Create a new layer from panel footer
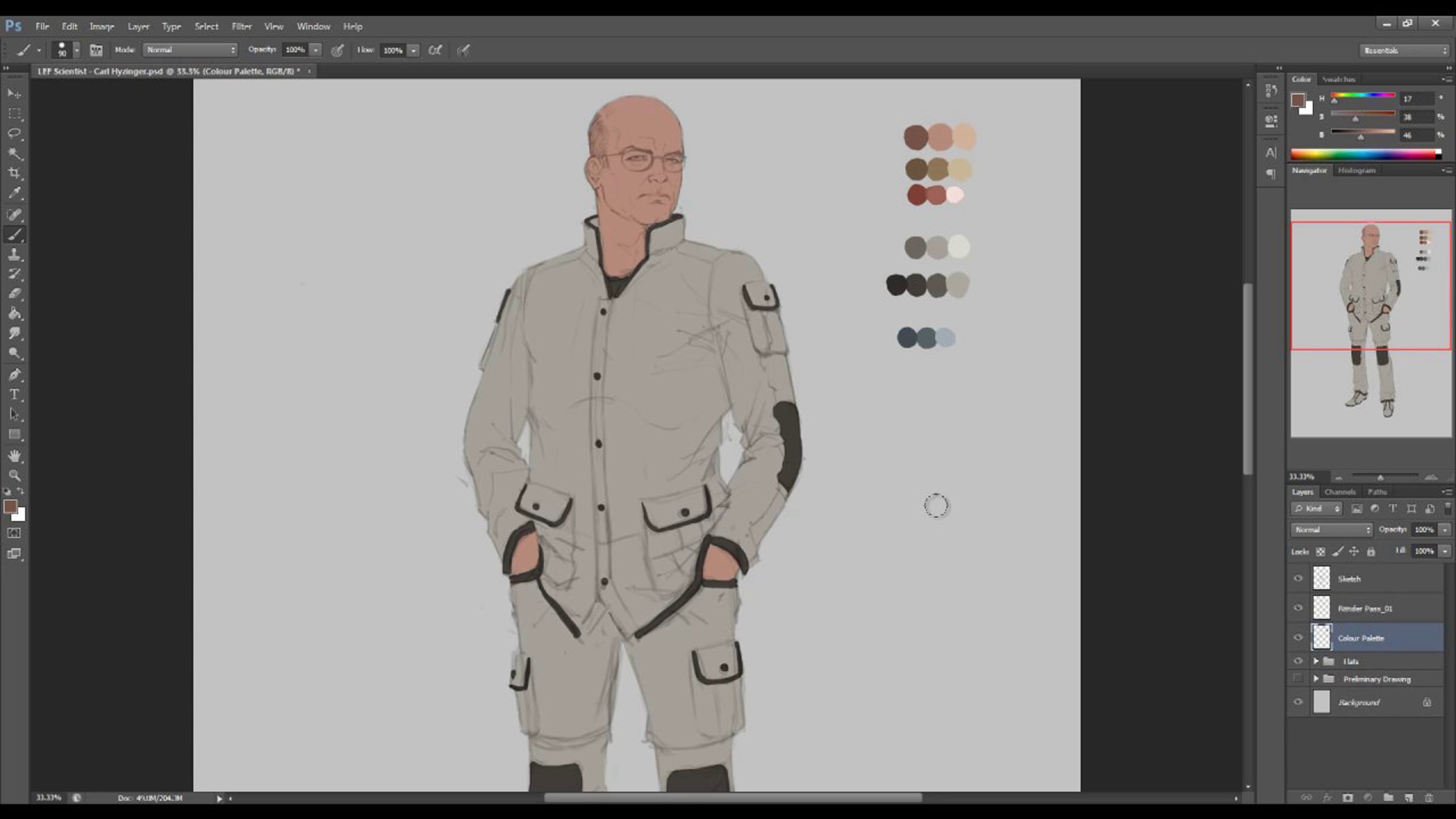Viewport: 1456px width, 819px height. coord(1409,798)
